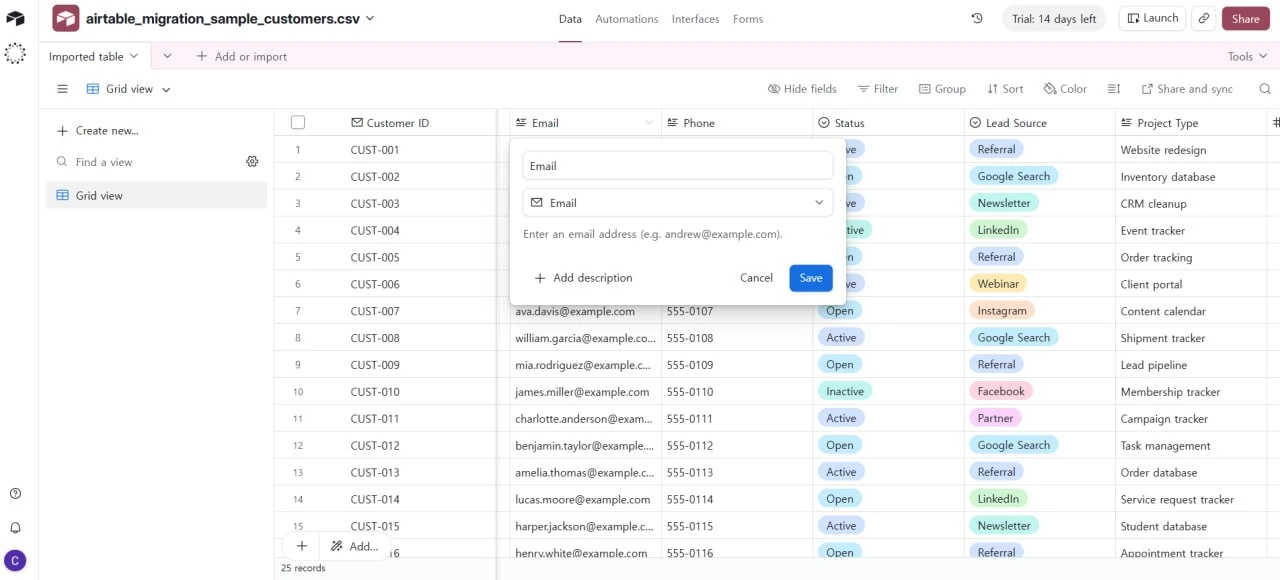Add a new record with plus button

(301, 546)
